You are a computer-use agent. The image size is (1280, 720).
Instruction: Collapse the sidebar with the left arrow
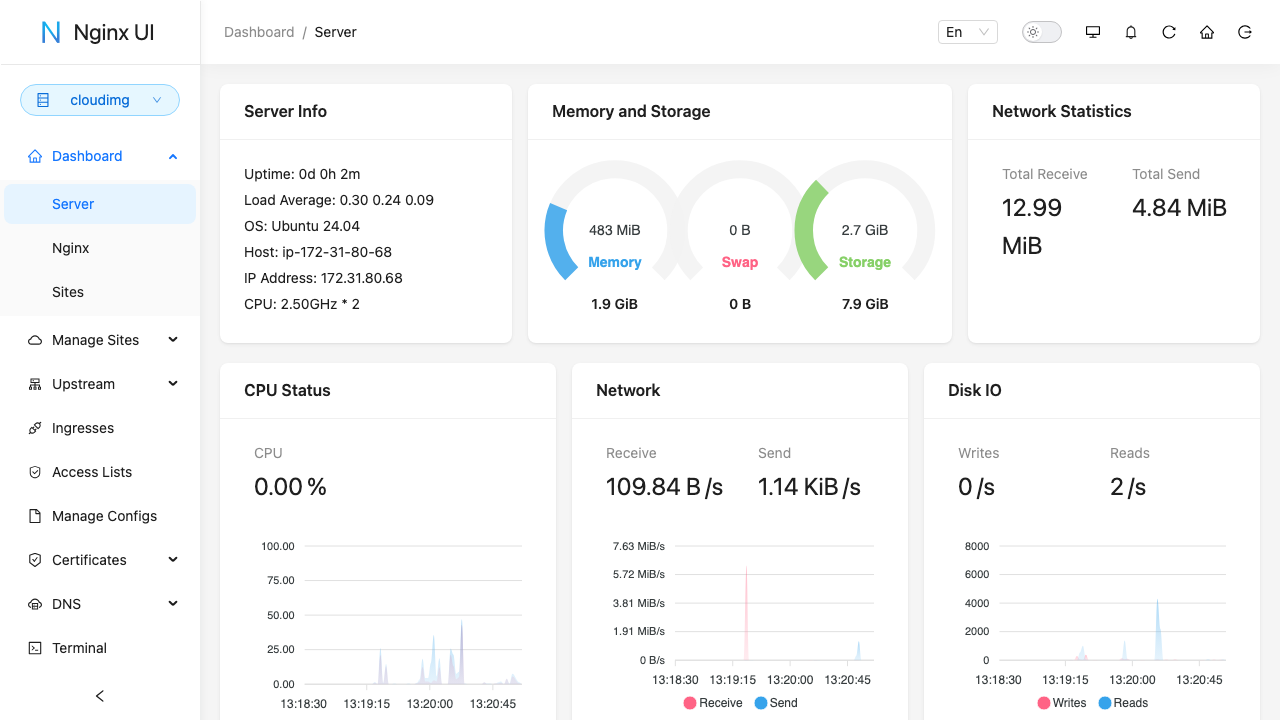[x=100, y=696]
